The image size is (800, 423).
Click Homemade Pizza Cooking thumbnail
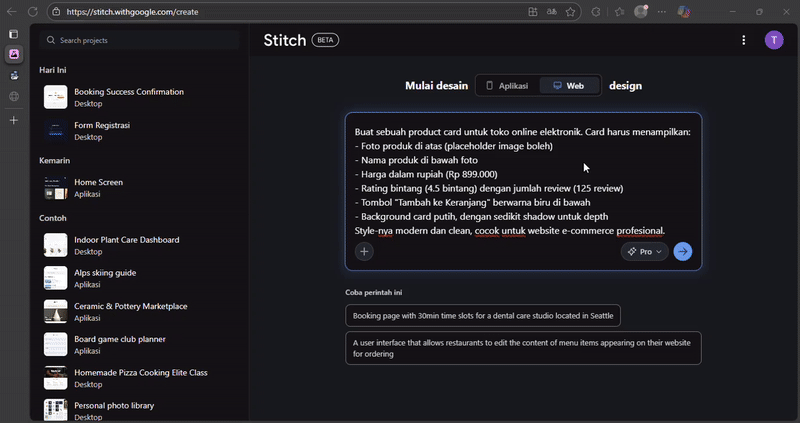(x=56, y=378)
